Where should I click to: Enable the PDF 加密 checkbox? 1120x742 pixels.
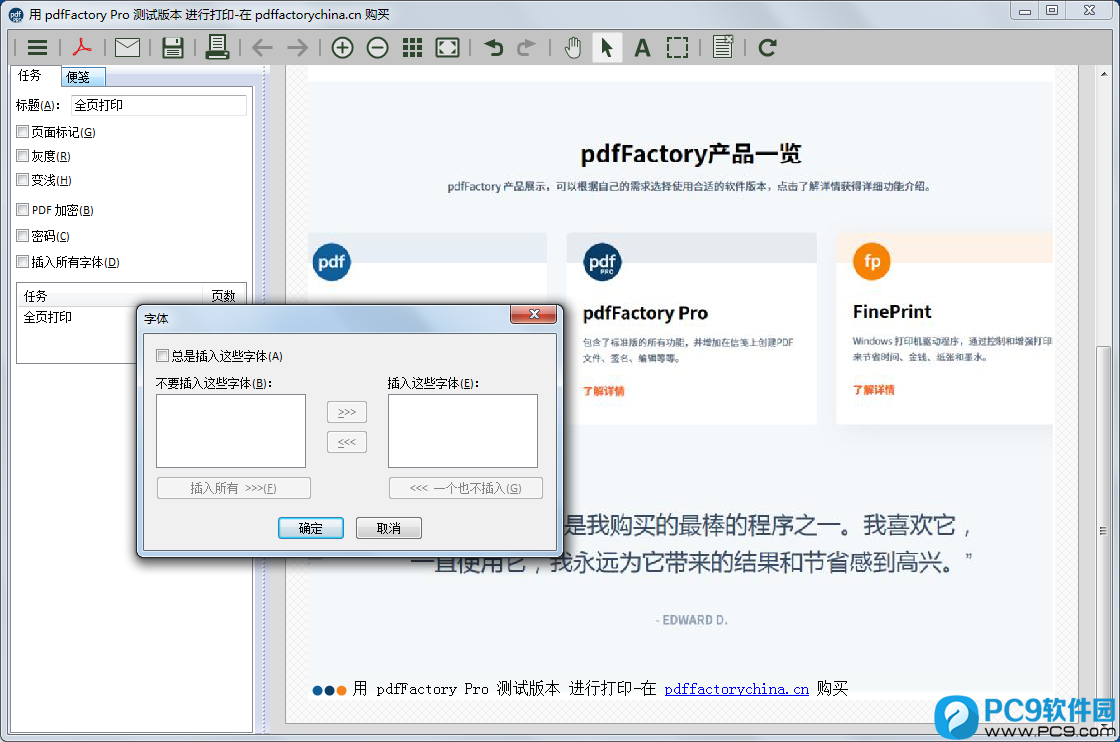coord(23,210)
